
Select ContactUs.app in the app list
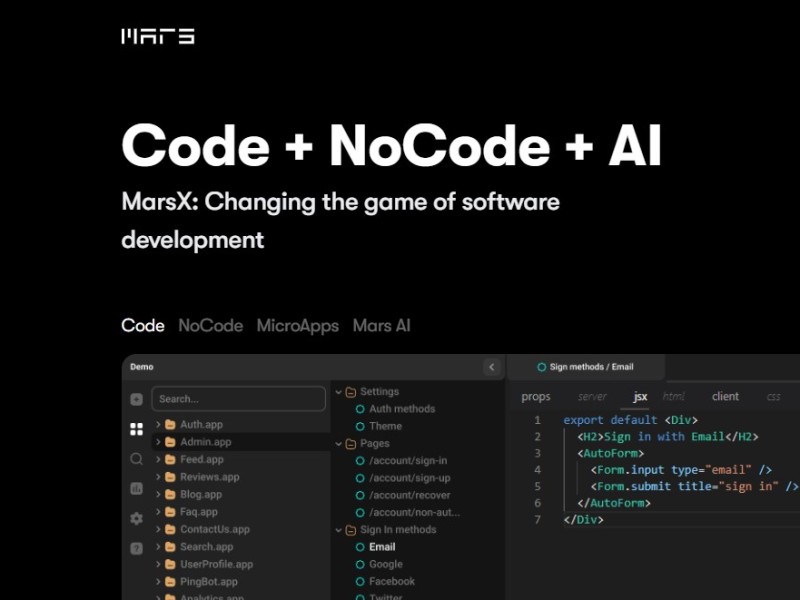pos(215,529)
